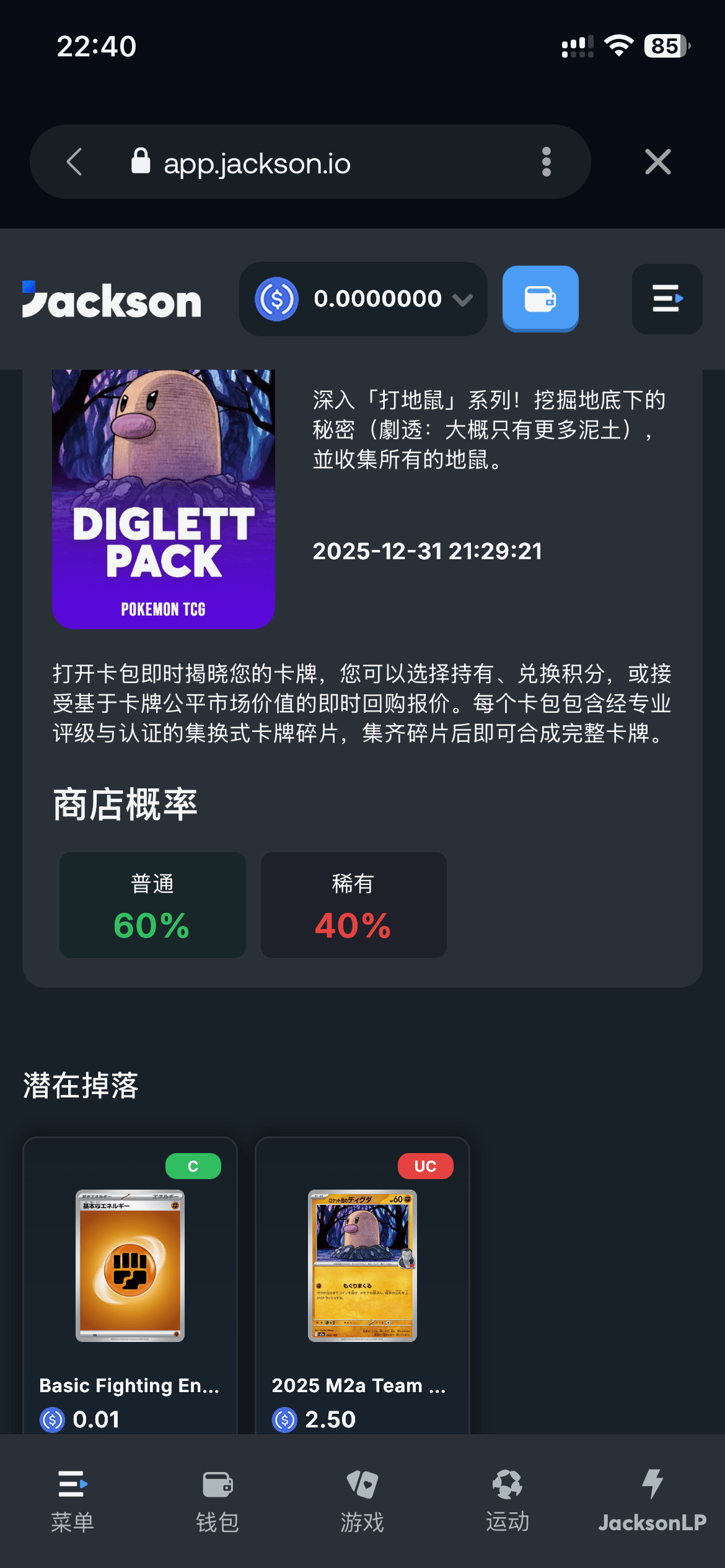Viewport: 725px width, 1568px height.
Task: Select the 稀有 40% probability box
Action: tap(354, 905)
